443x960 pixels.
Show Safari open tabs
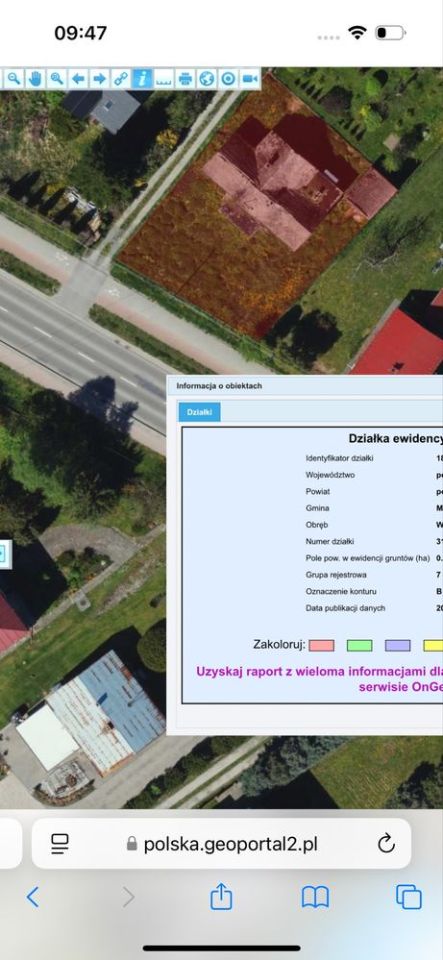(409, 897)
